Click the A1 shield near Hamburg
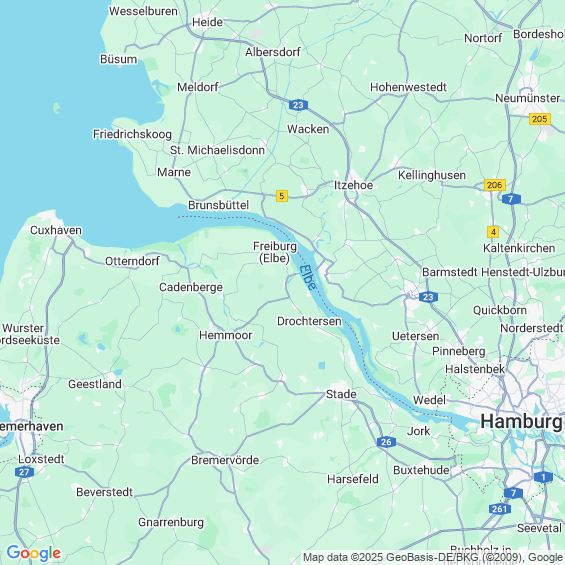The image size is (565, 565). (x=543, y=477)
